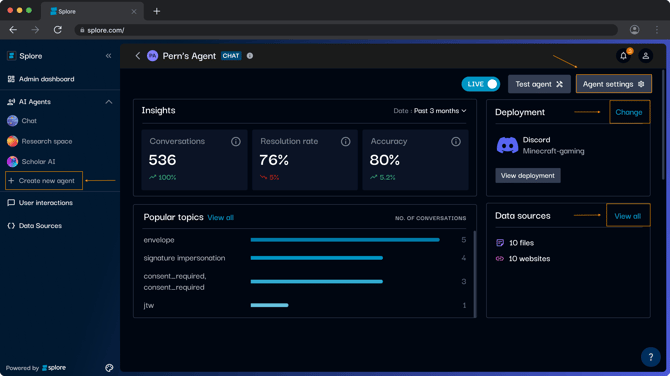Screen dimensions: 670x376
Task: Toggle the LIVE switch off
Action: click(481, 84)
